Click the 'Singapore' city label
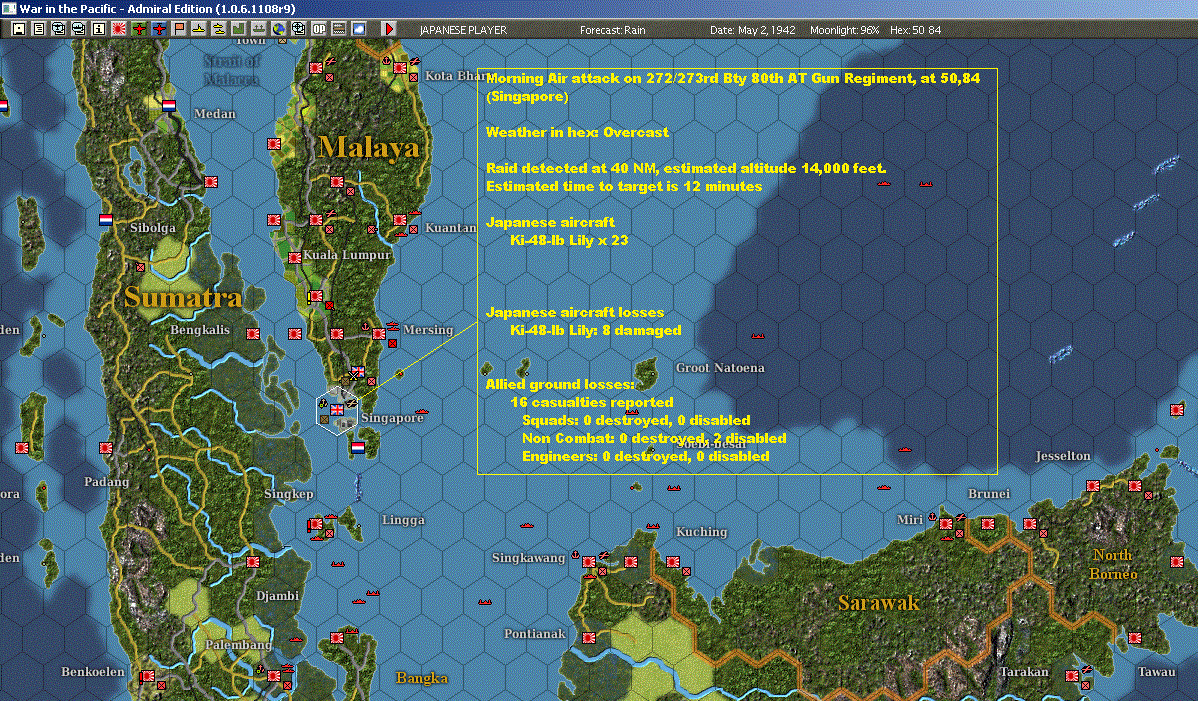The width and height of the screenshot is (1198, 701). pyautogui.click(x=392, y=418)
